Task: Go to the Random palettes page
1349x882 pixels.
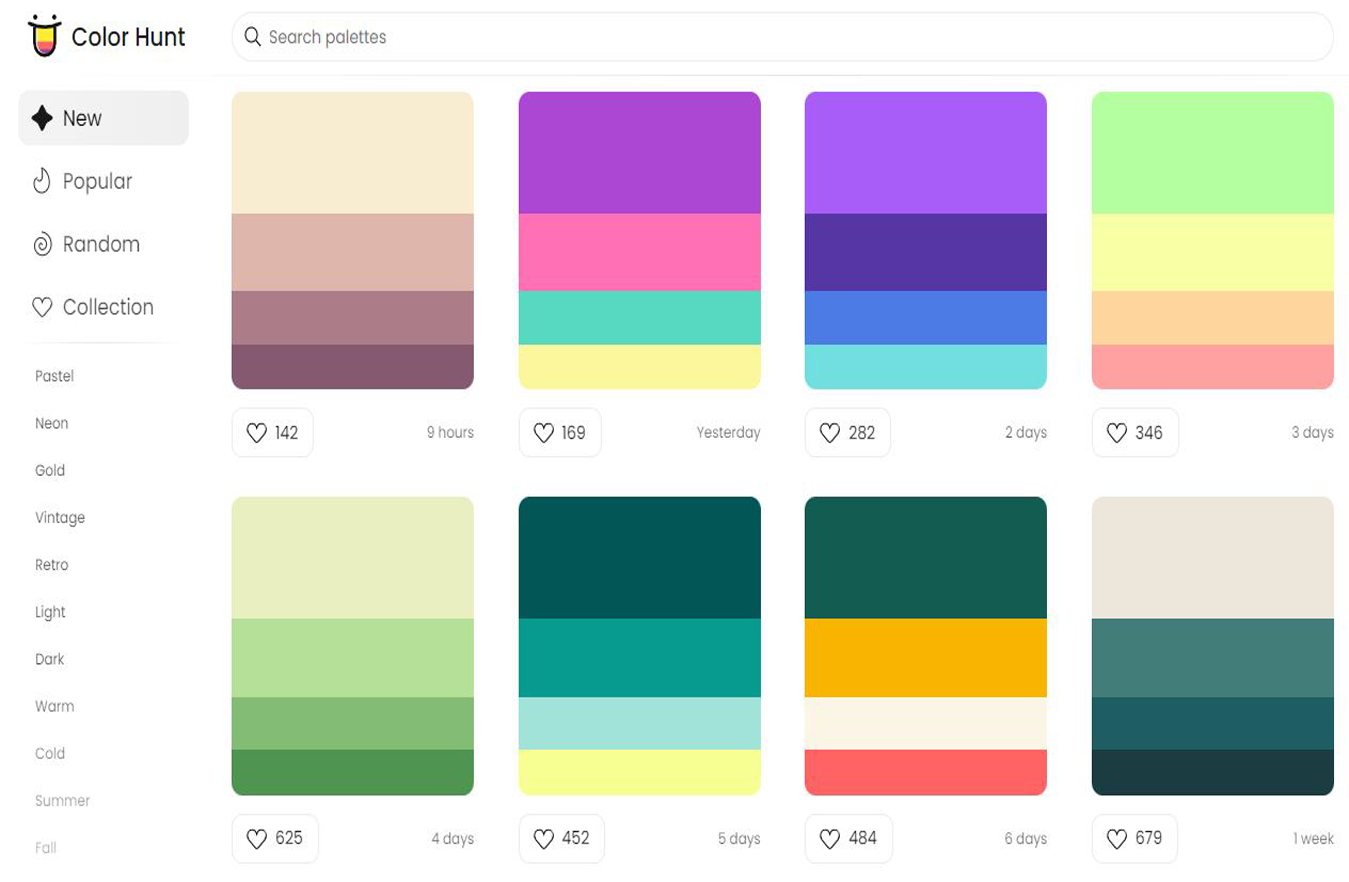Action: [x=100, y=244]
